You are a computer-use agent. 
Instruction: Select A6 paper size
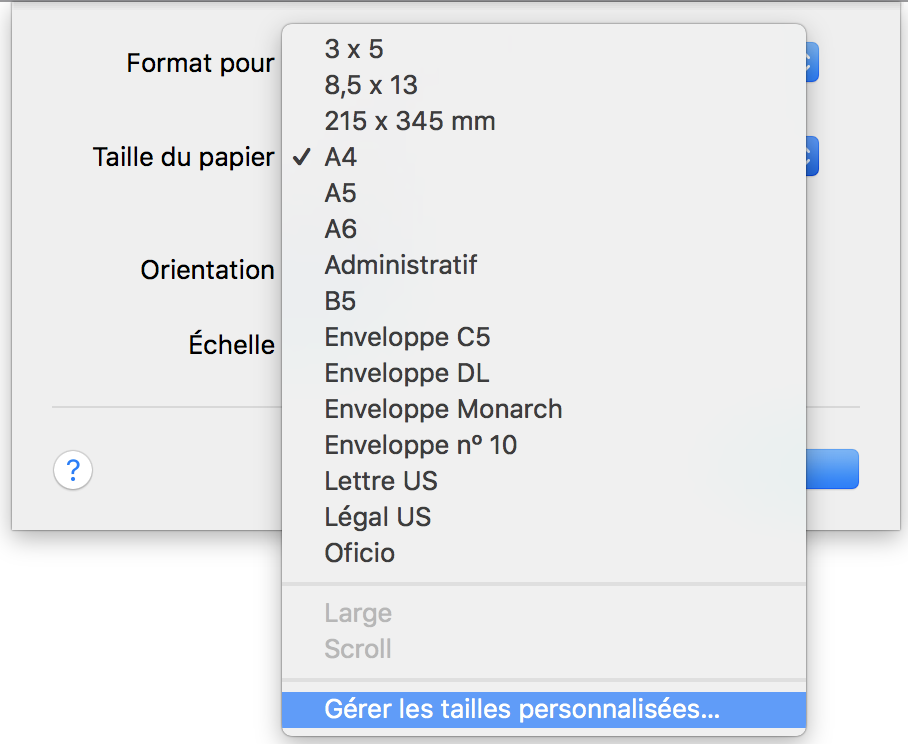click(x=341, y=229)
